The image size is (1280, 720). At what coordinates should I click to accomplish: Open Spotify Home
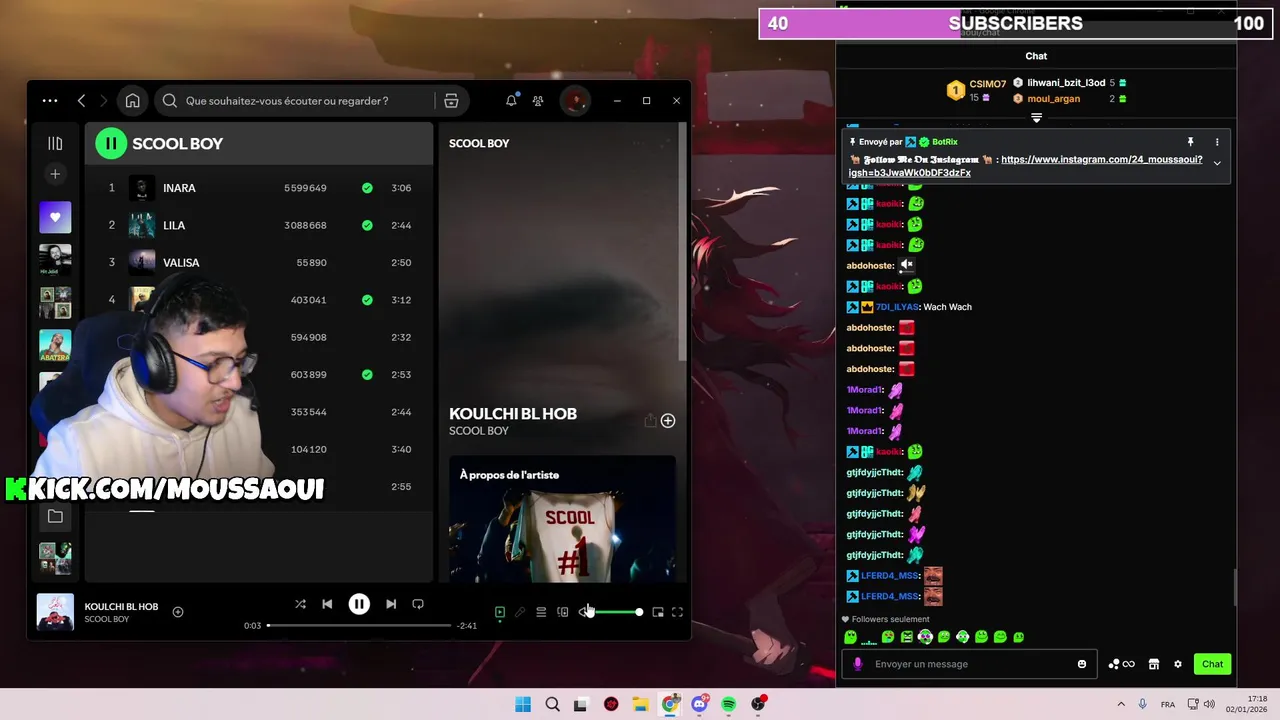(132, 101)
